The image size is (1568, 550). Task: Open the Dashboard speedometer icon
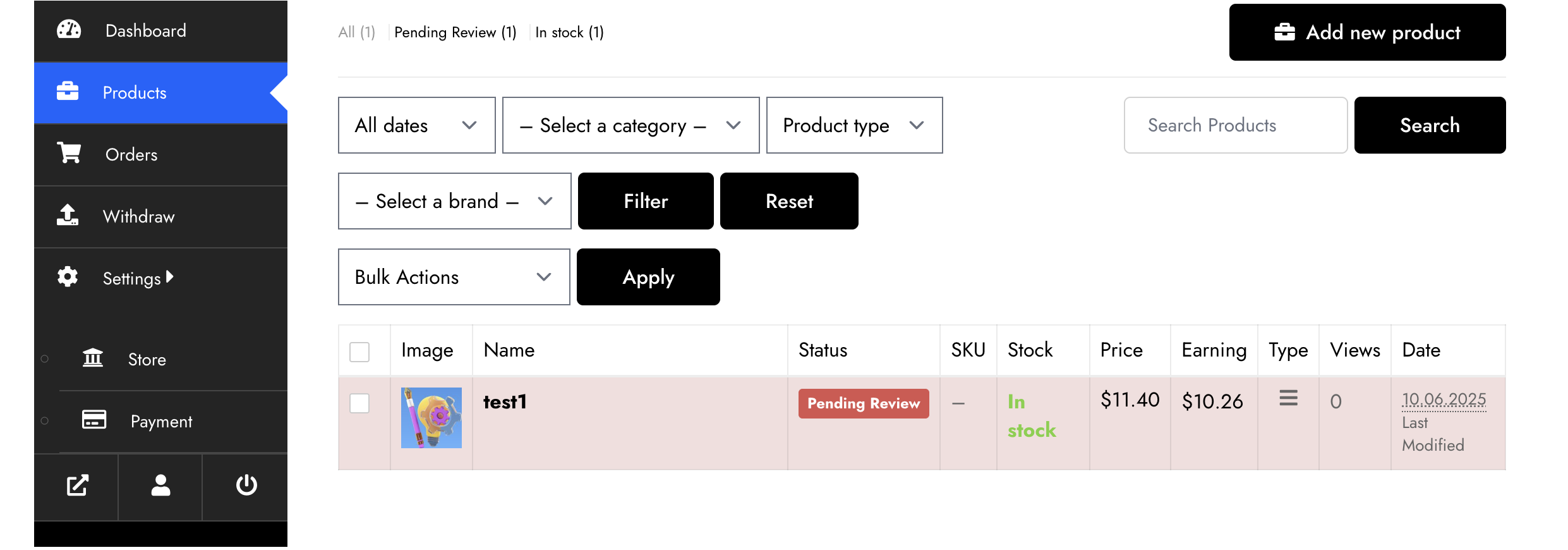[x=69, y=30]
